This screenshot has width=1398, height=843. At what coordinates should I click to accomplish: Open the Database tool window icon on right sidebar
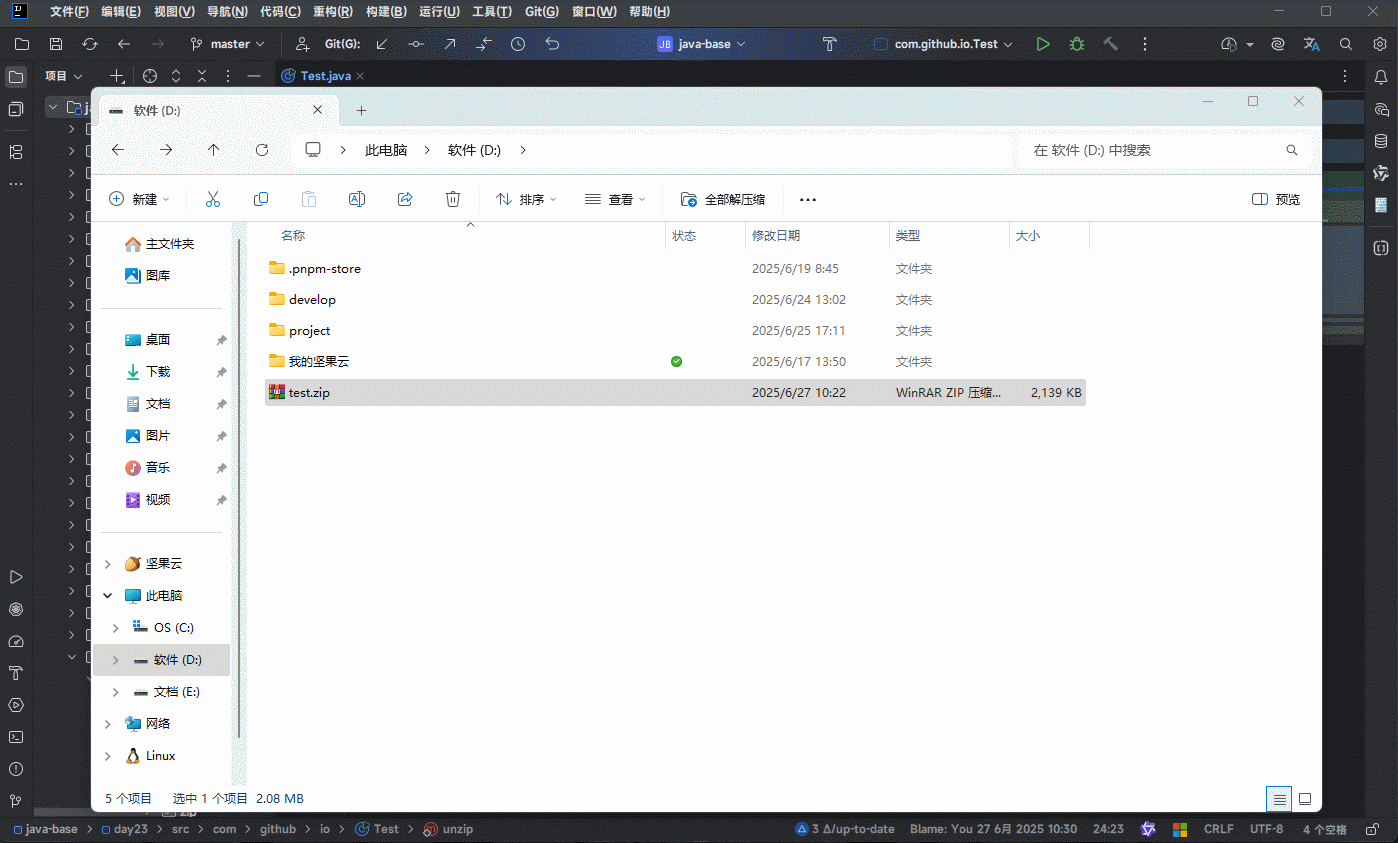pyautogui.click(x=1381, y=141)
